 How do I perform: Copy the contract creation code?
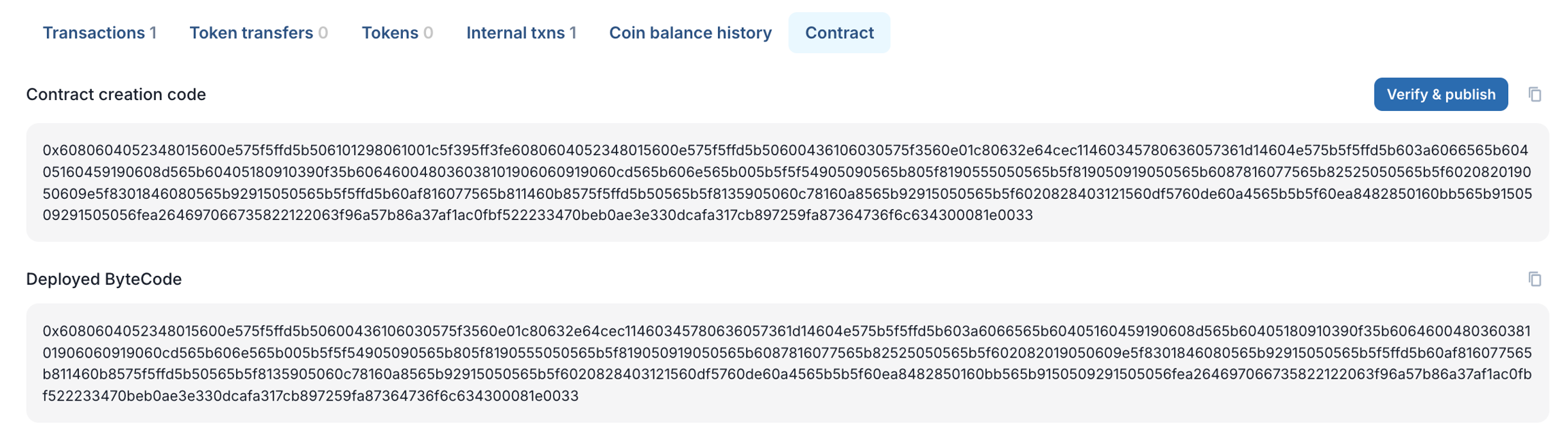coord(1535,95)
